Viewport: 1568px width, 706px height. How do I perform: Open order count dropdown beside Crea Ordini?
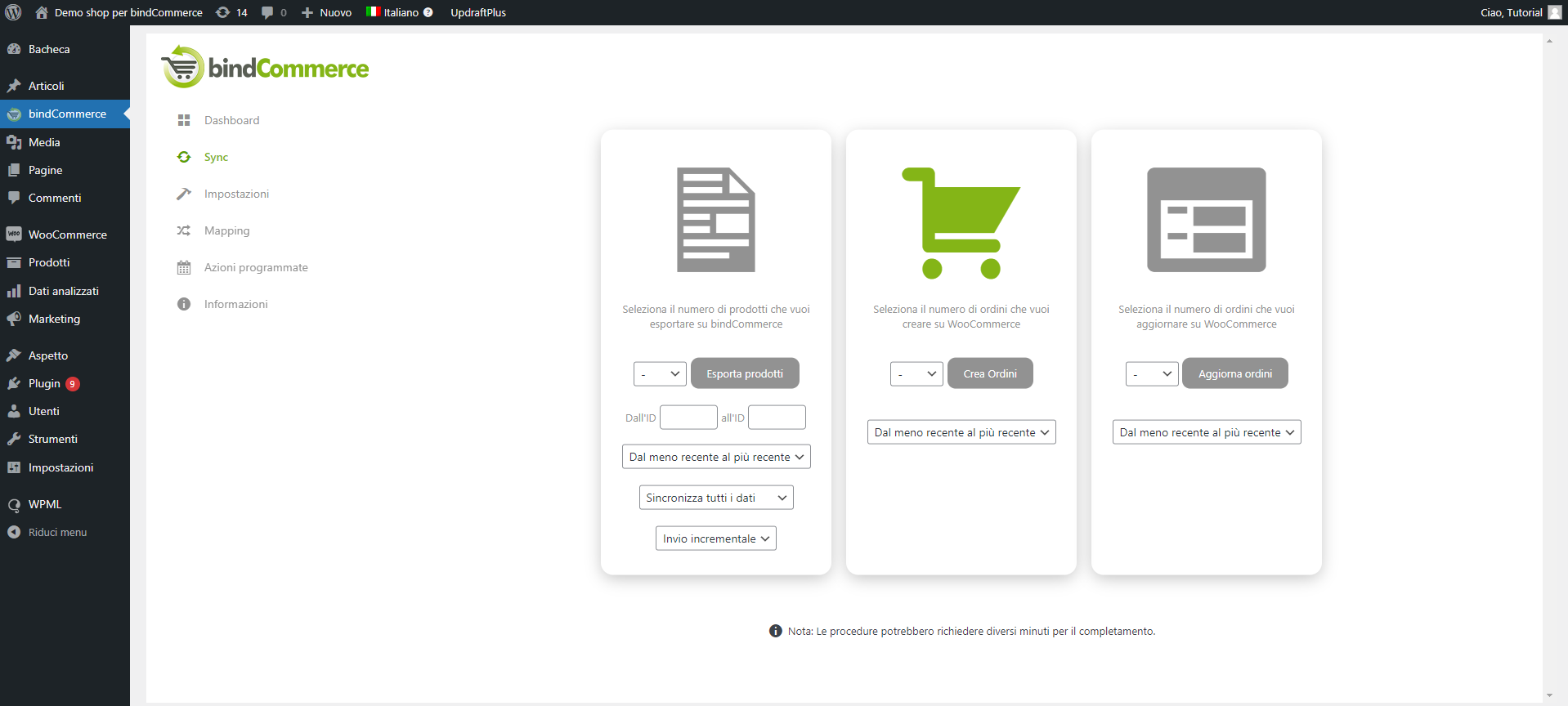[x=916, y=373]
